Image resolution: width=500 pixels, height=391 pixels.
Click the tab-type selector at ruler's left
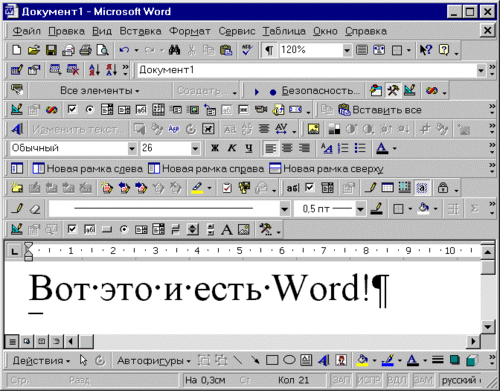[14, 251]
